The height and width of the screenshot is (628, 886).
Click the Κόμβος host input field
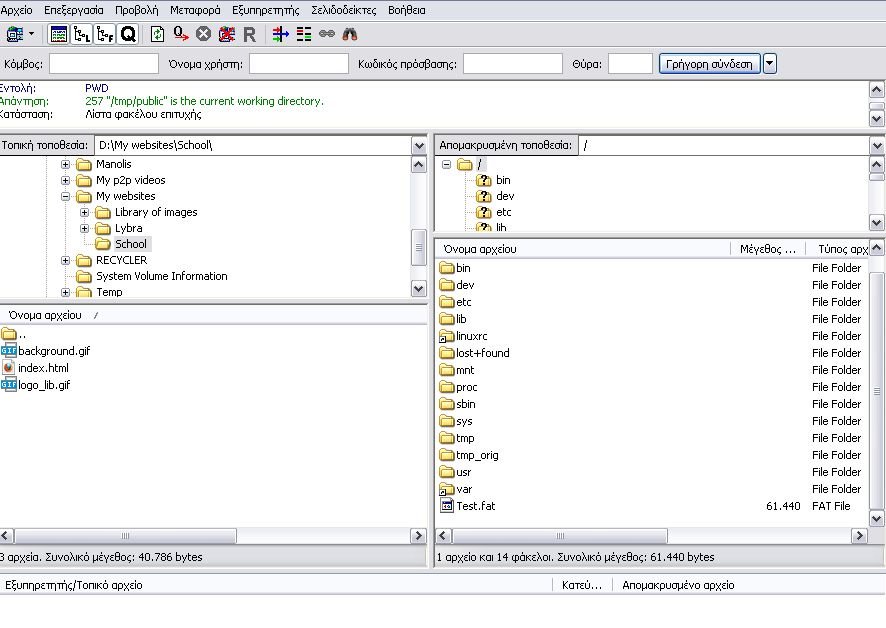pyautogui.click(x=104, y=64)
